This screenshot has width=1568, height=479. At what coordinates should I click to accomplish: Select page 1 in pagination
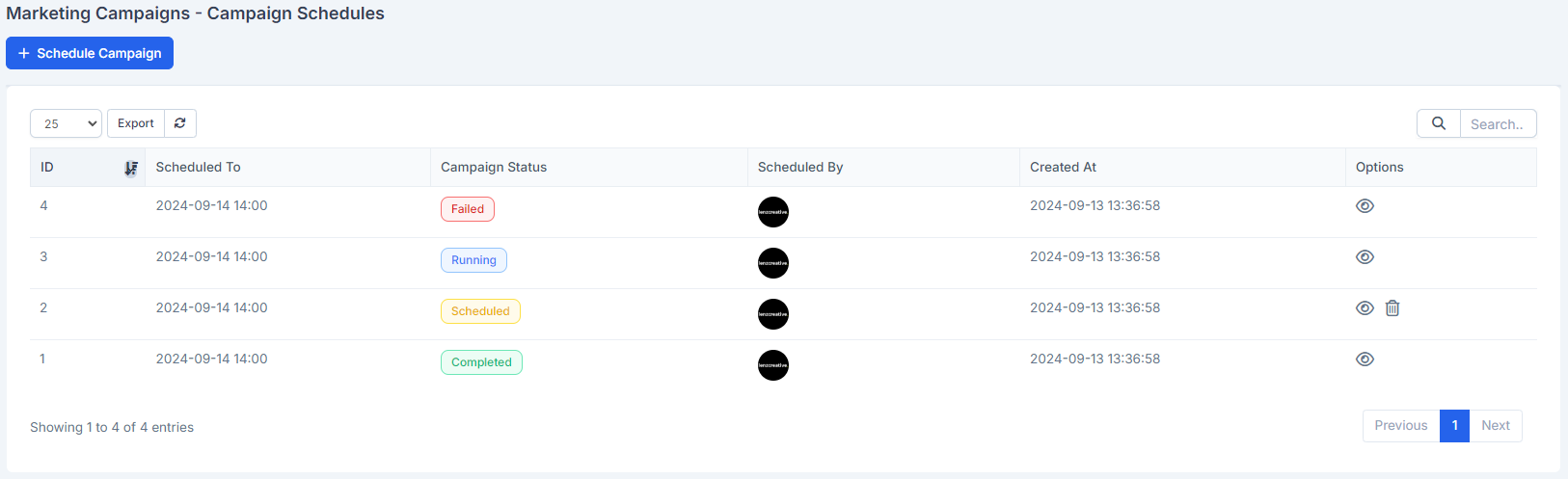[x=1454, y=426]
